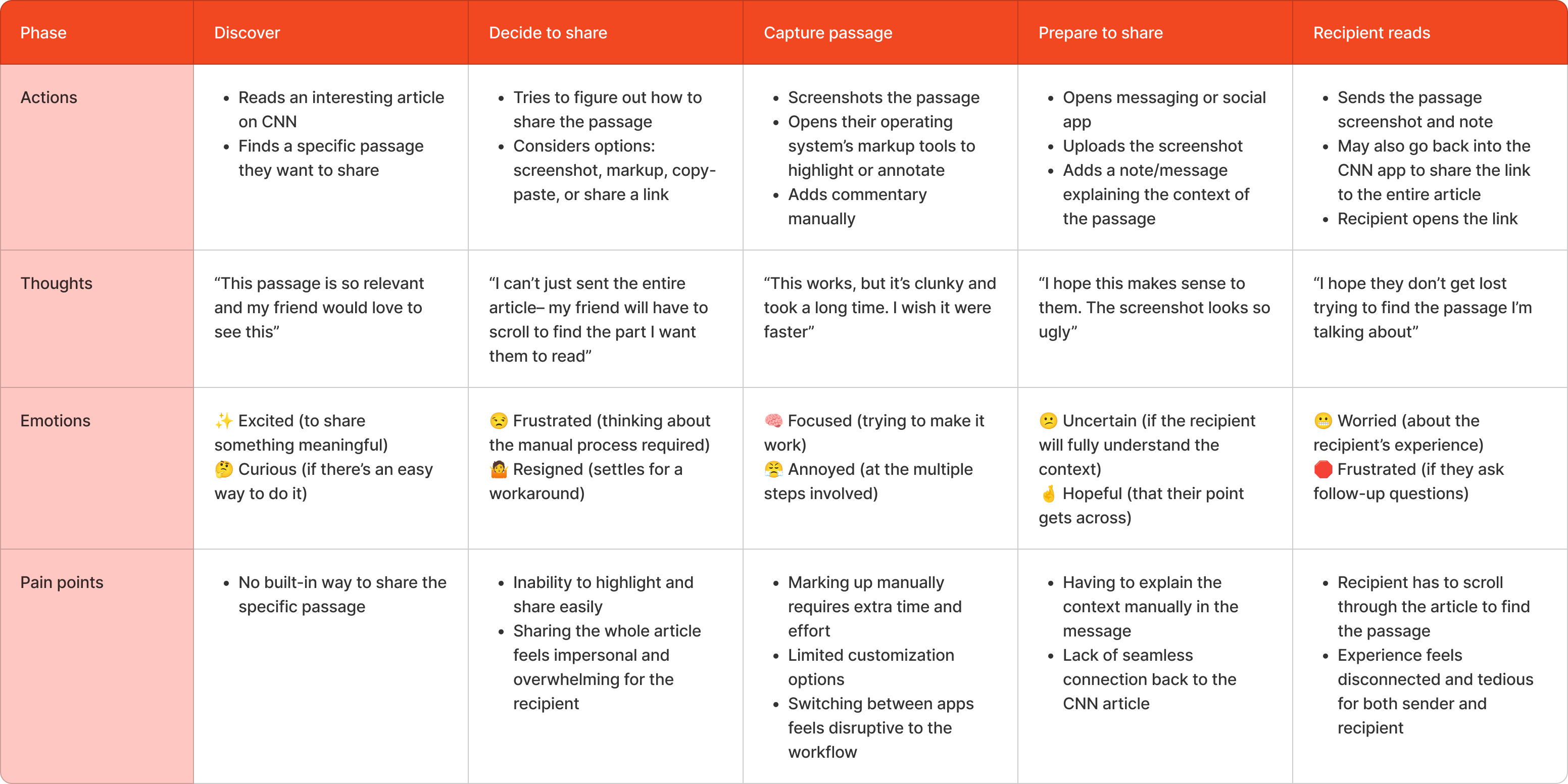
Task: Select the grimacing face emoji beside Worried
Action: click(x=1322, y=421)
